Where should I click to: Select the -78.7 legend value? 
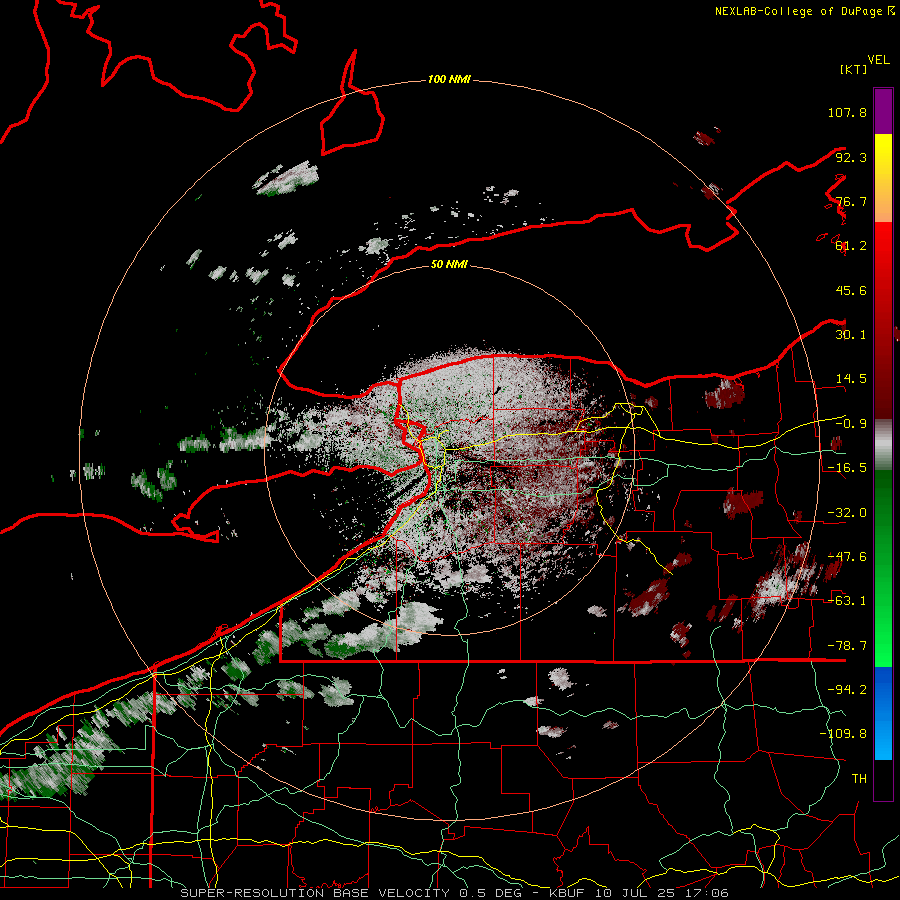(x=847, y=646)
